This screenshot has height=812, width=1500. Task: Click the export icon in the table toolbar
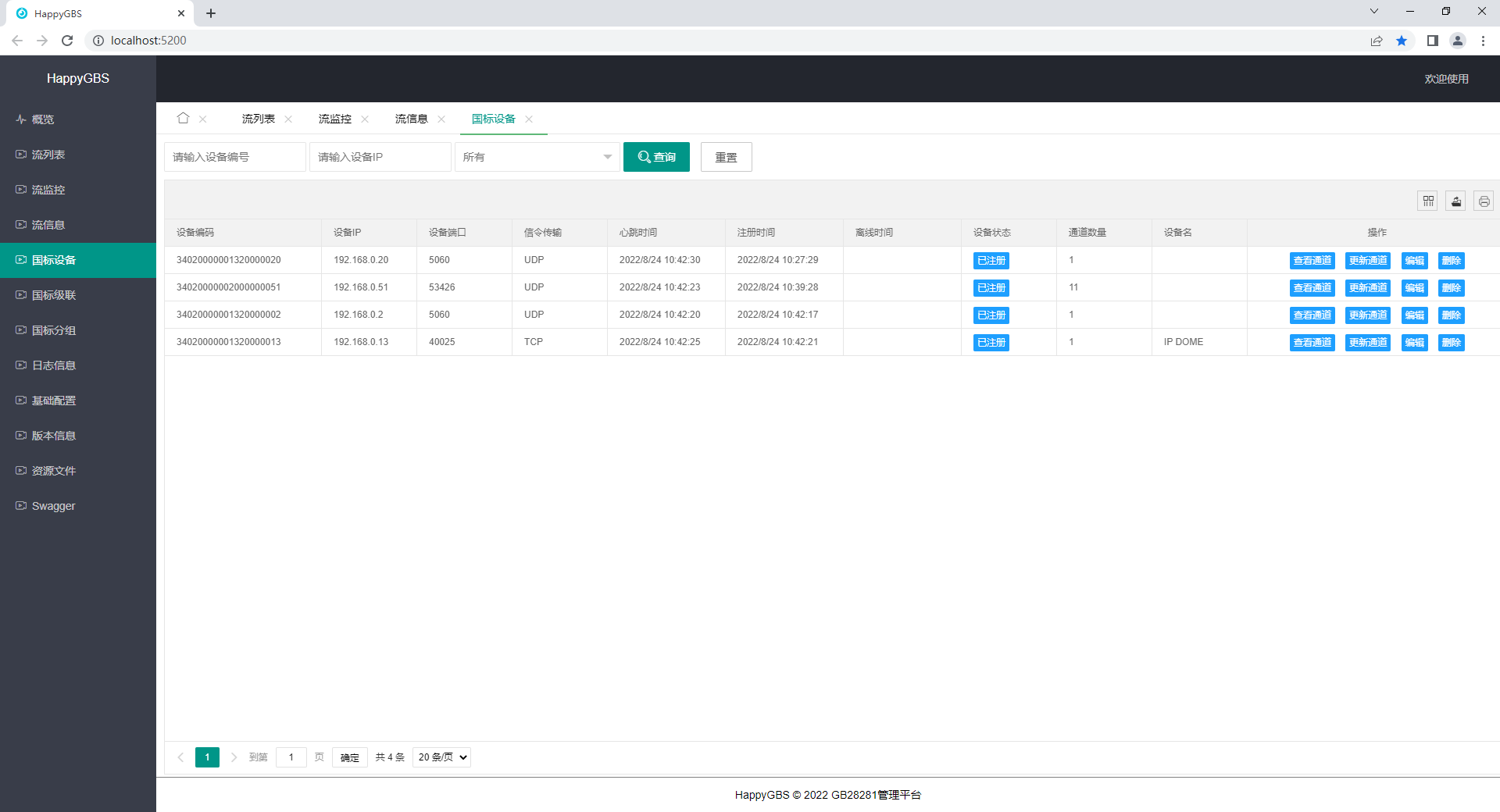(x=1456, y=201)
